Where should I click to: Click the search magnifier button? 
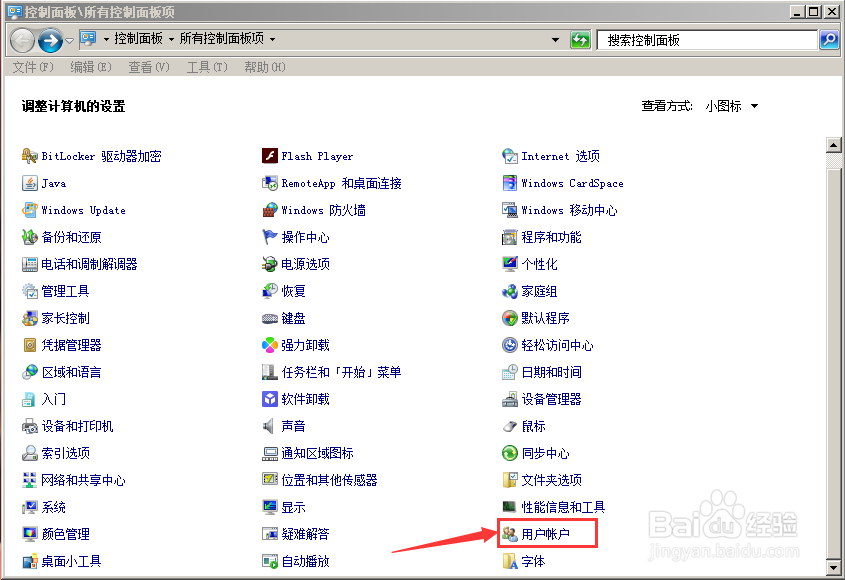pyautogui.click(x=829, y=39)
